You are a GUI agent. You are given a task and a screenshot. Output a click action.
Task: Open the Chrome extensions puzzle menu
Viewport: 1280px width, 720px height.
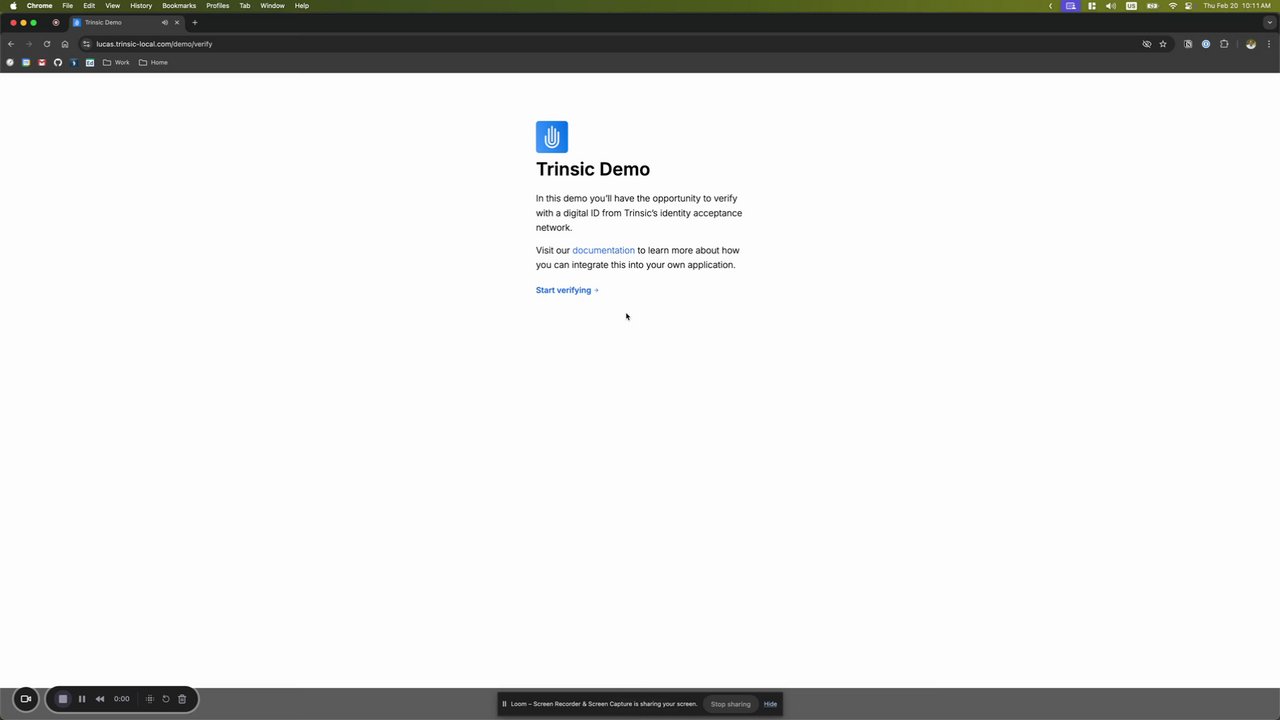pyautogui.click(x=1224, y=44)
